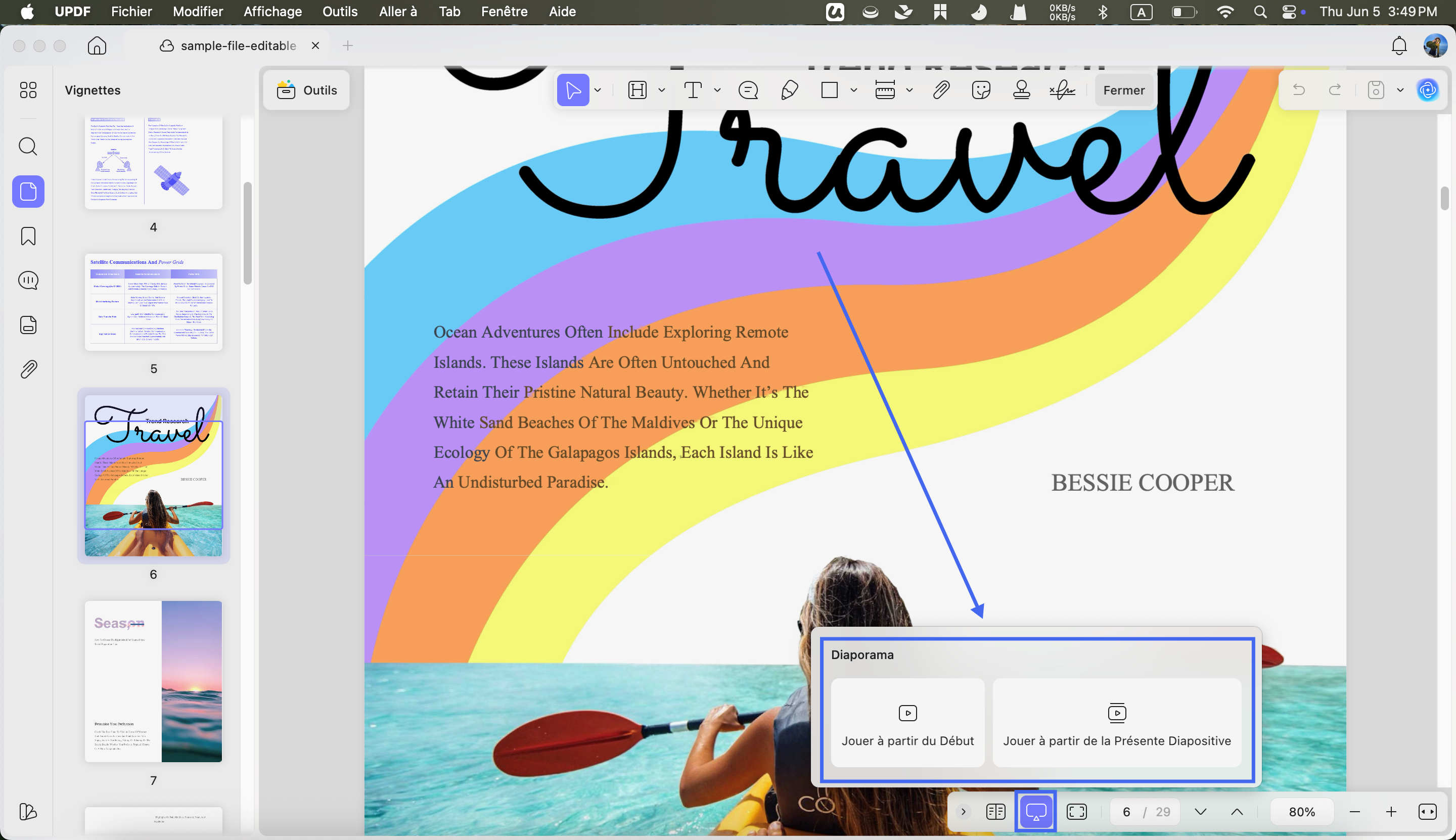The image size is (1456, 840).
Task: Open the Fichier menu
Action: coord(131,12)
